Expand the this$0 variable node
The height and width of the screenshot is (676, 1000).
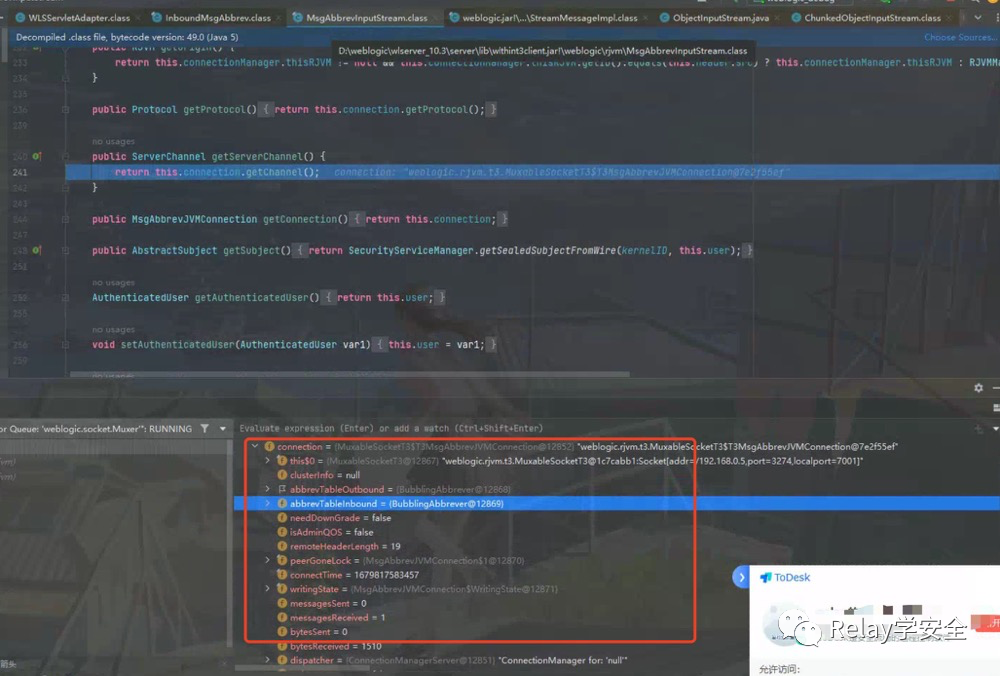[268, 460]
